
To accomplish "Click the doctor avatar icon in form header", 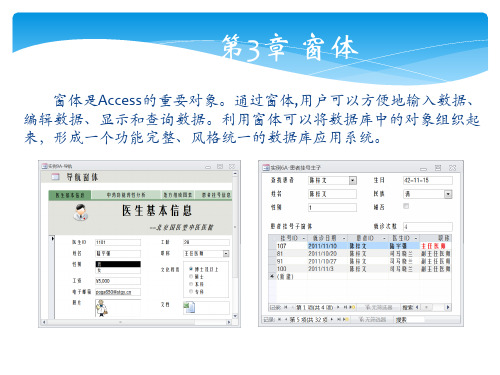I will [81, 212].
